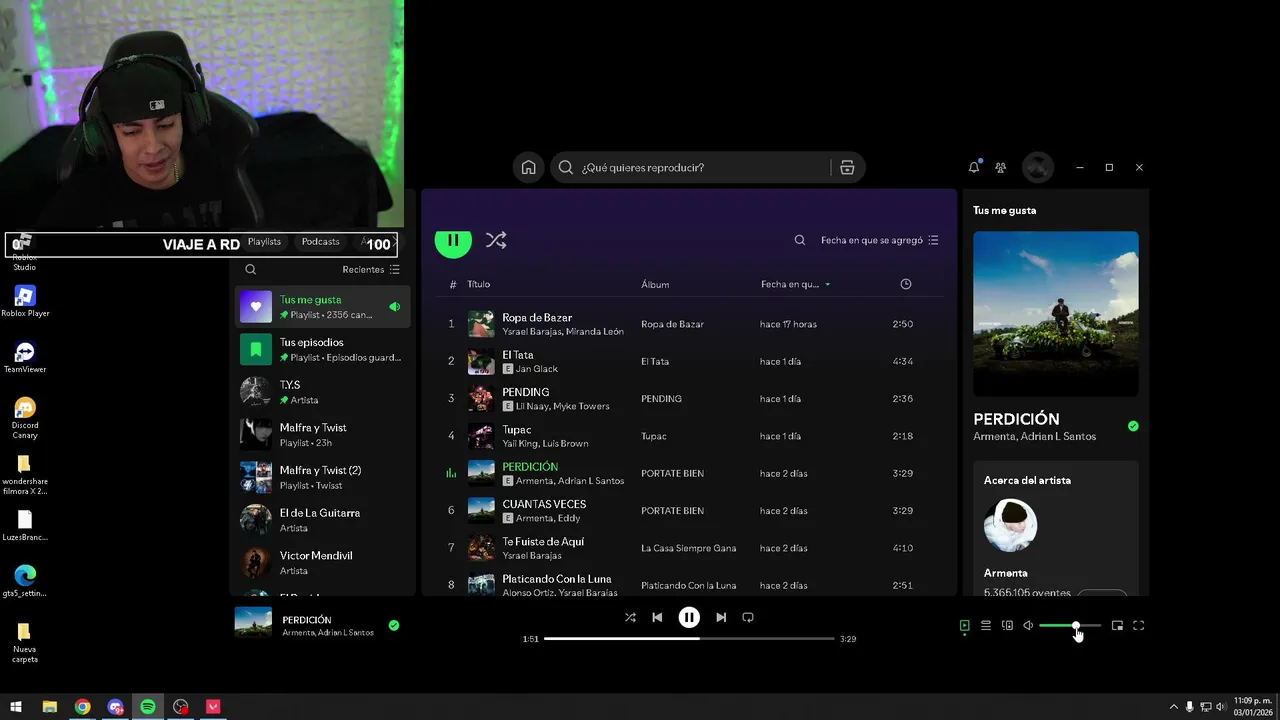Open Tus episodios in library

tap(323, 349)
